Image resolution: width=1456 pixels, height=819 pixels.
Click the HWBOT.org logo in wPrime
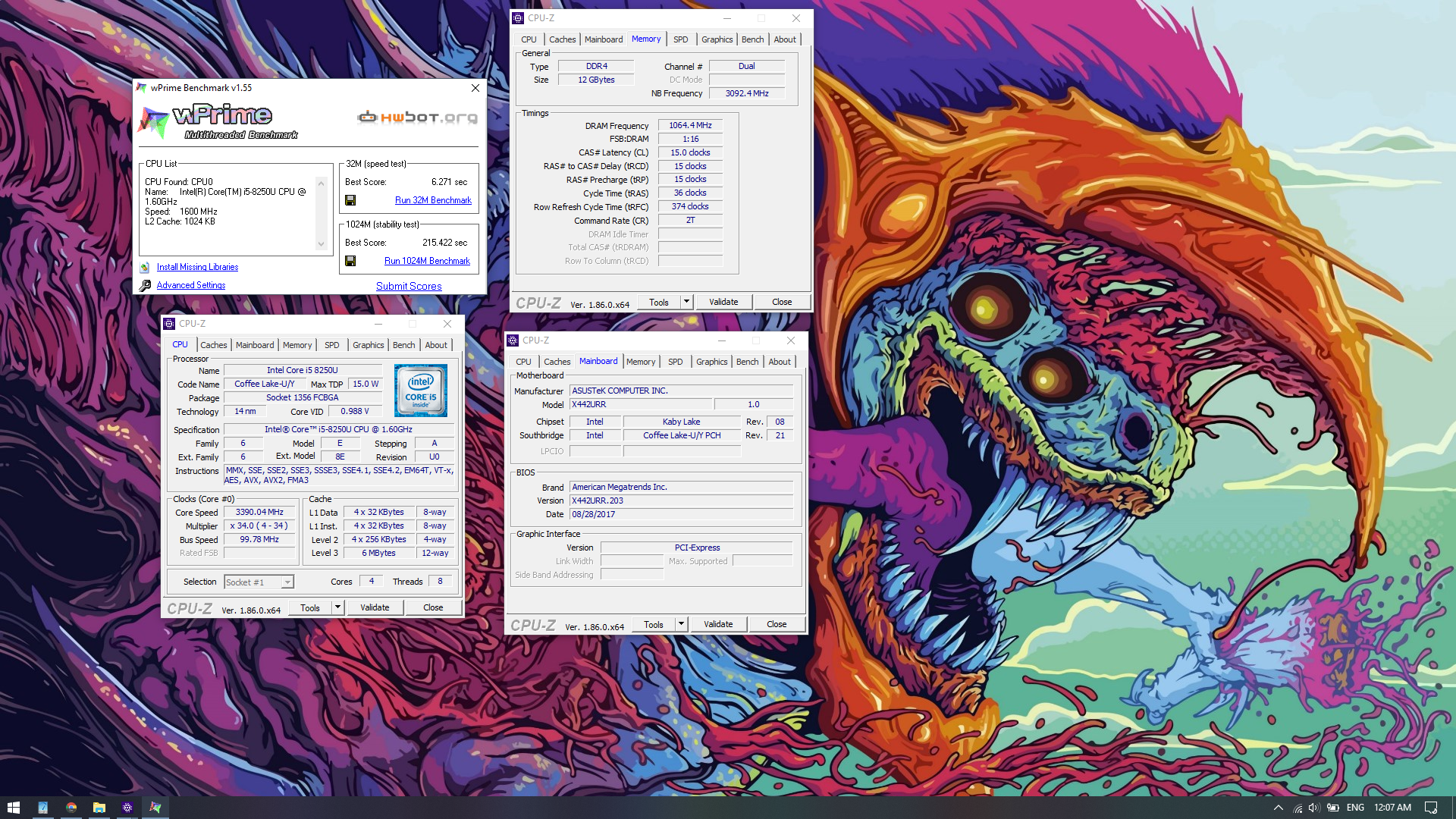pos(418,118)
